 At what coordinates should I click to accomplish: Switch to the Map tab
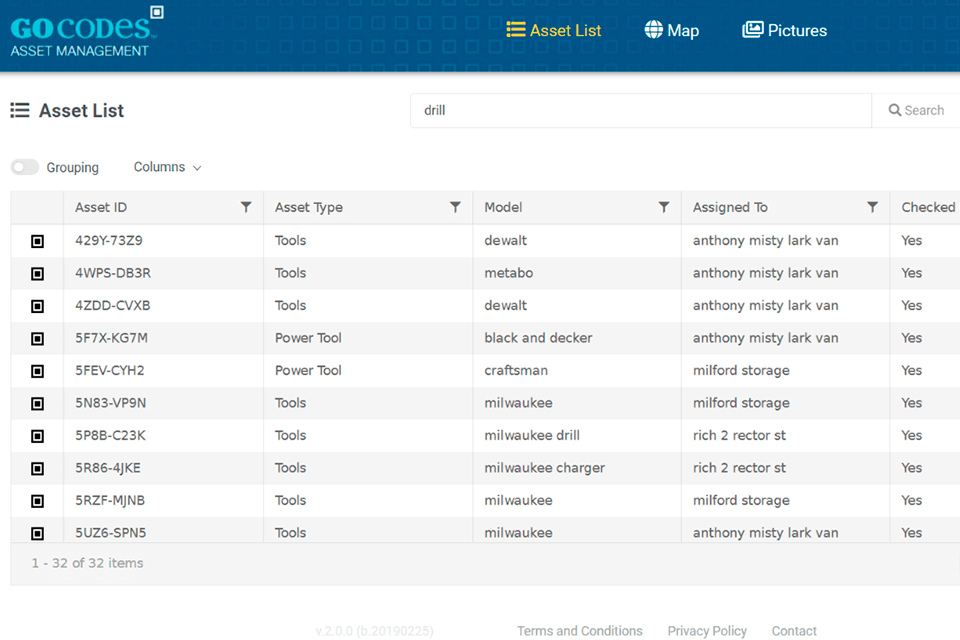click(682, 30)
